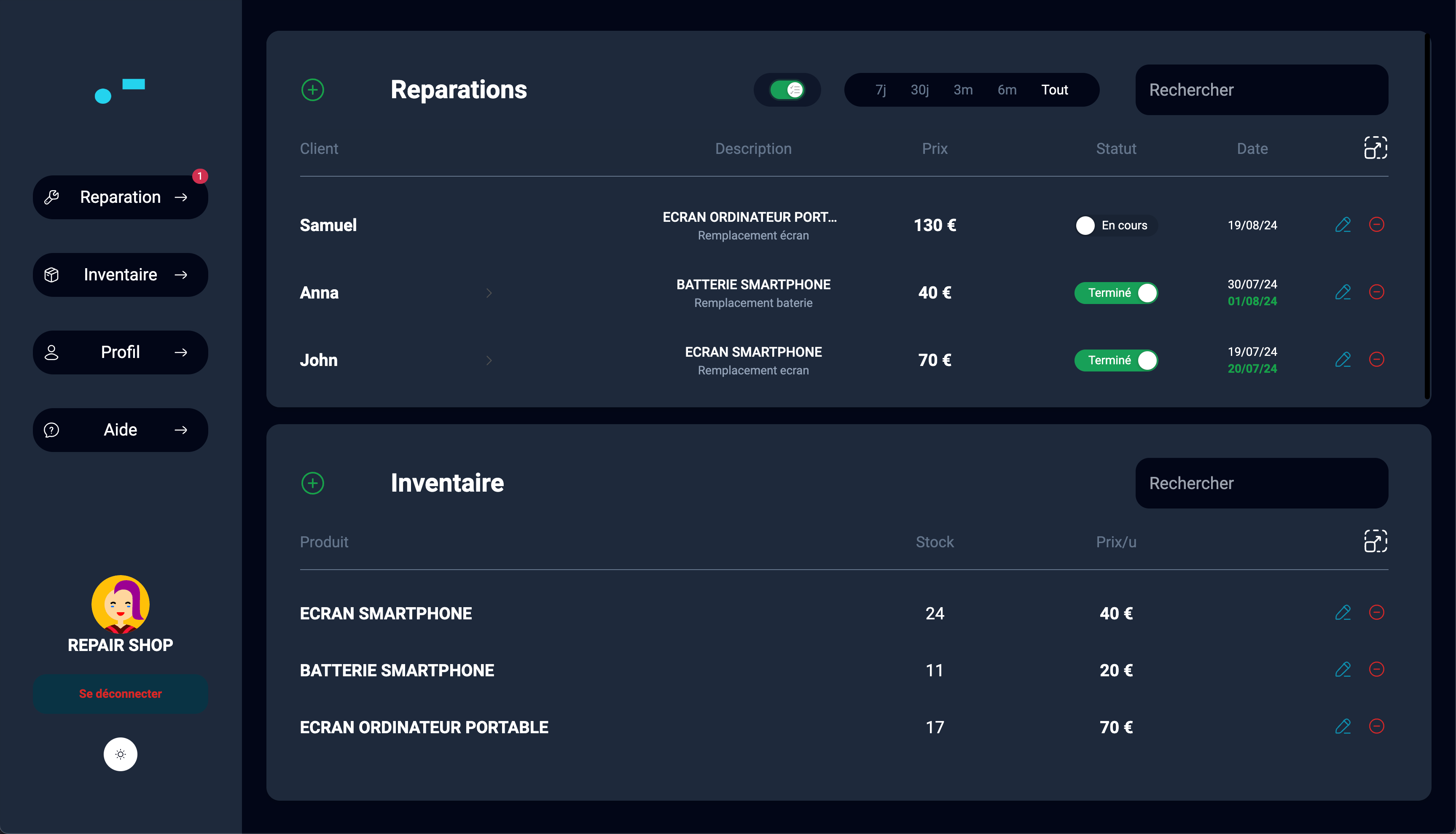Screen dimensions: 1456x834
Task: Sort by the Prix column header
Action: tap(935, 149)
